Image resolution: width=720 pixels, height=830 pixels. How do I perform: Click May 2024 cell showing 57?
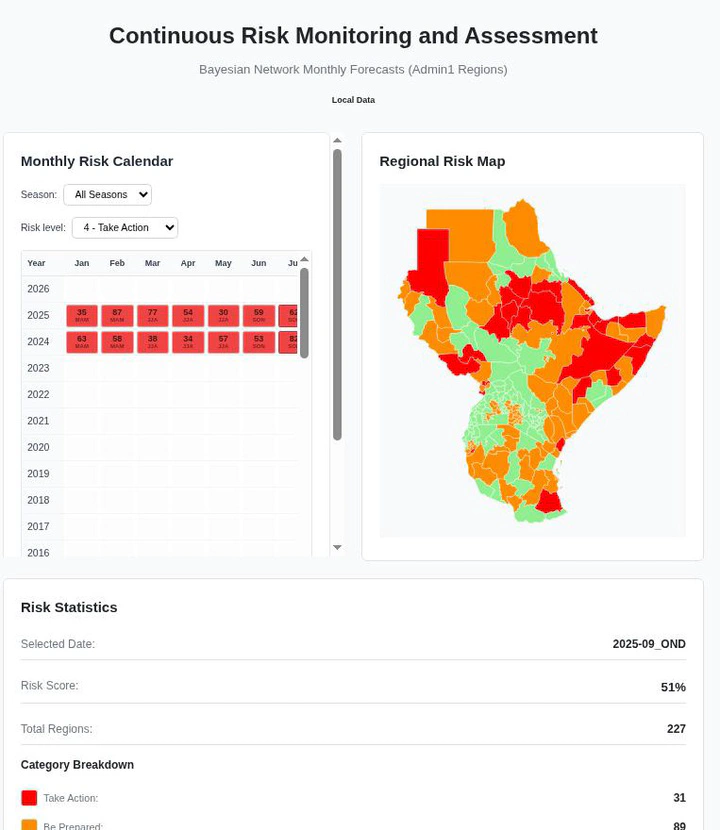[223, 342]
